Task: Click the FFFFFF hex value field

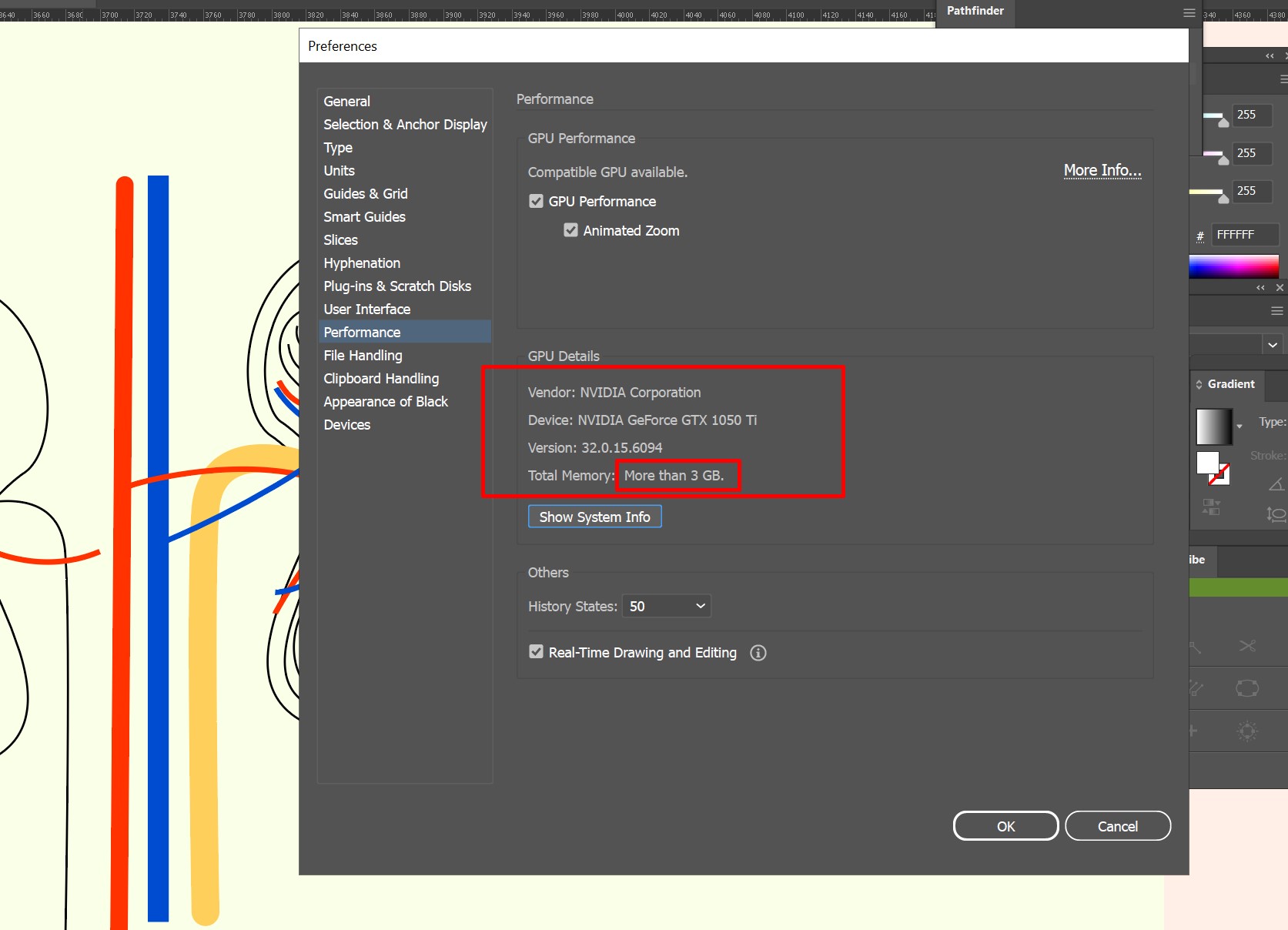Action: coord(1244,234)
